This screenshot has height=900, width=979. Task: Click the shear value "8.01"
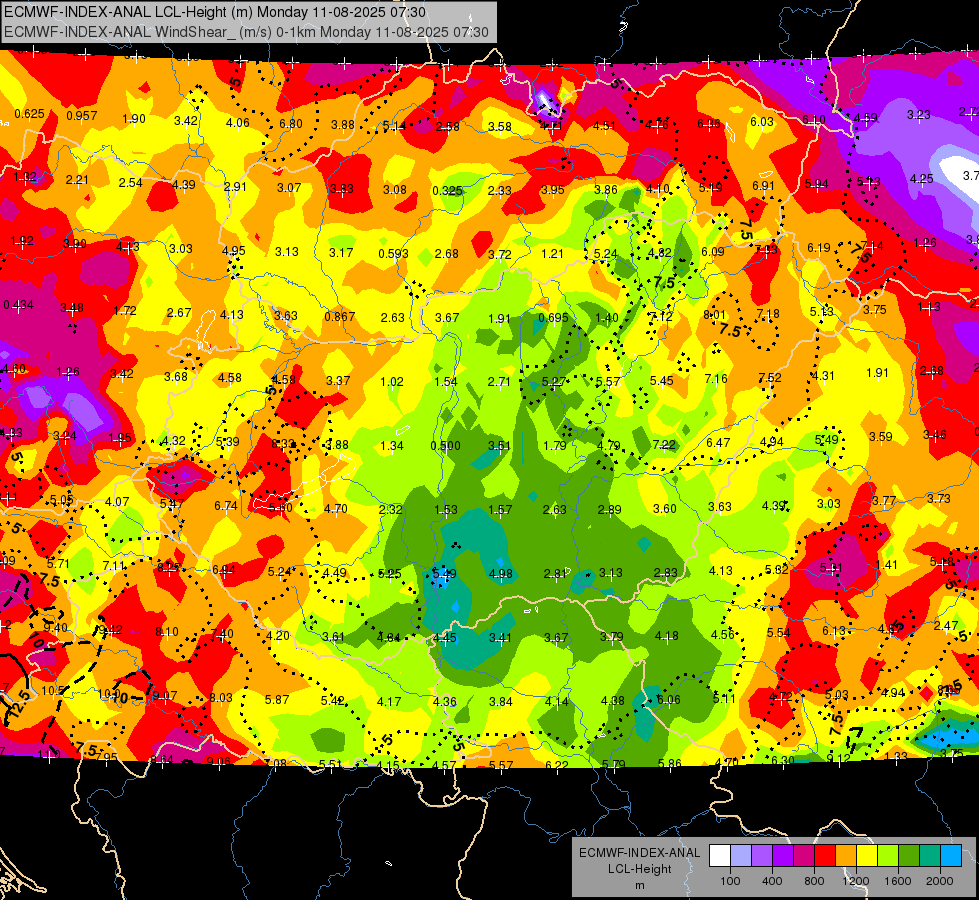tap(715, 315)
